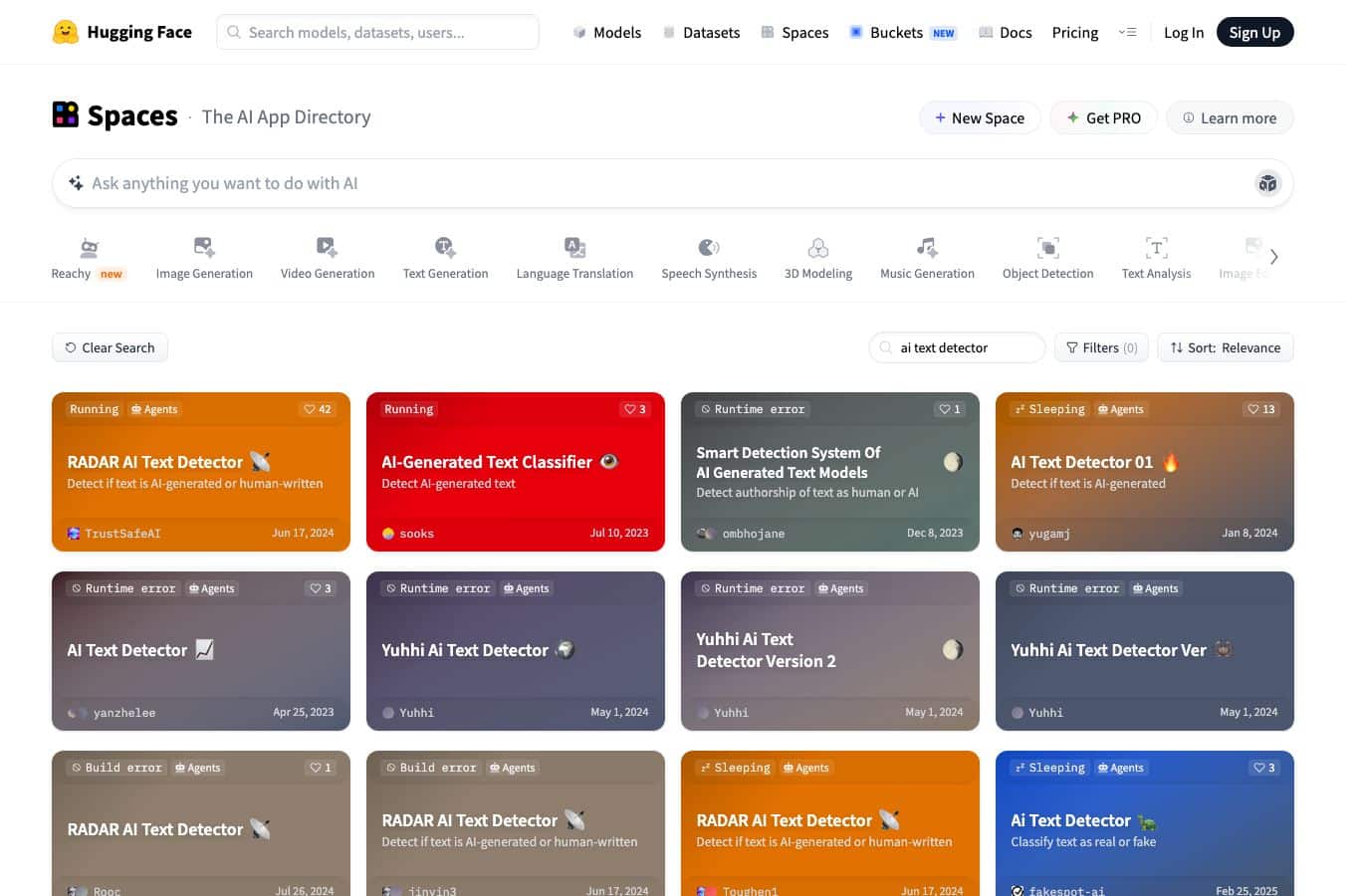Click the 'Detect AI-generated text' description
Image resolution: width=1360 pixels, height=896 pixels.
(x=448, y=483)
